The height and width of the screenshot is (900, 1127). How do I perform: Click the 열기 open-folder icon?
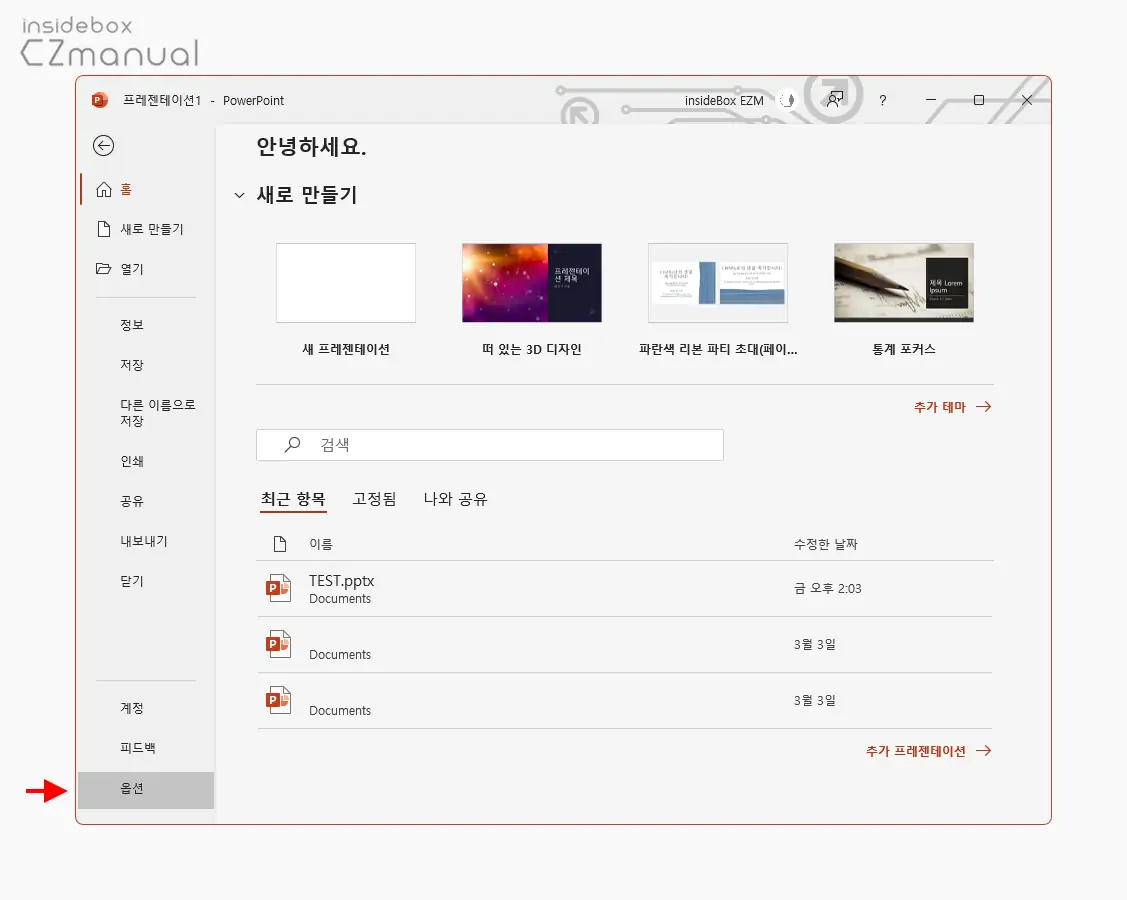coord(104,269)
